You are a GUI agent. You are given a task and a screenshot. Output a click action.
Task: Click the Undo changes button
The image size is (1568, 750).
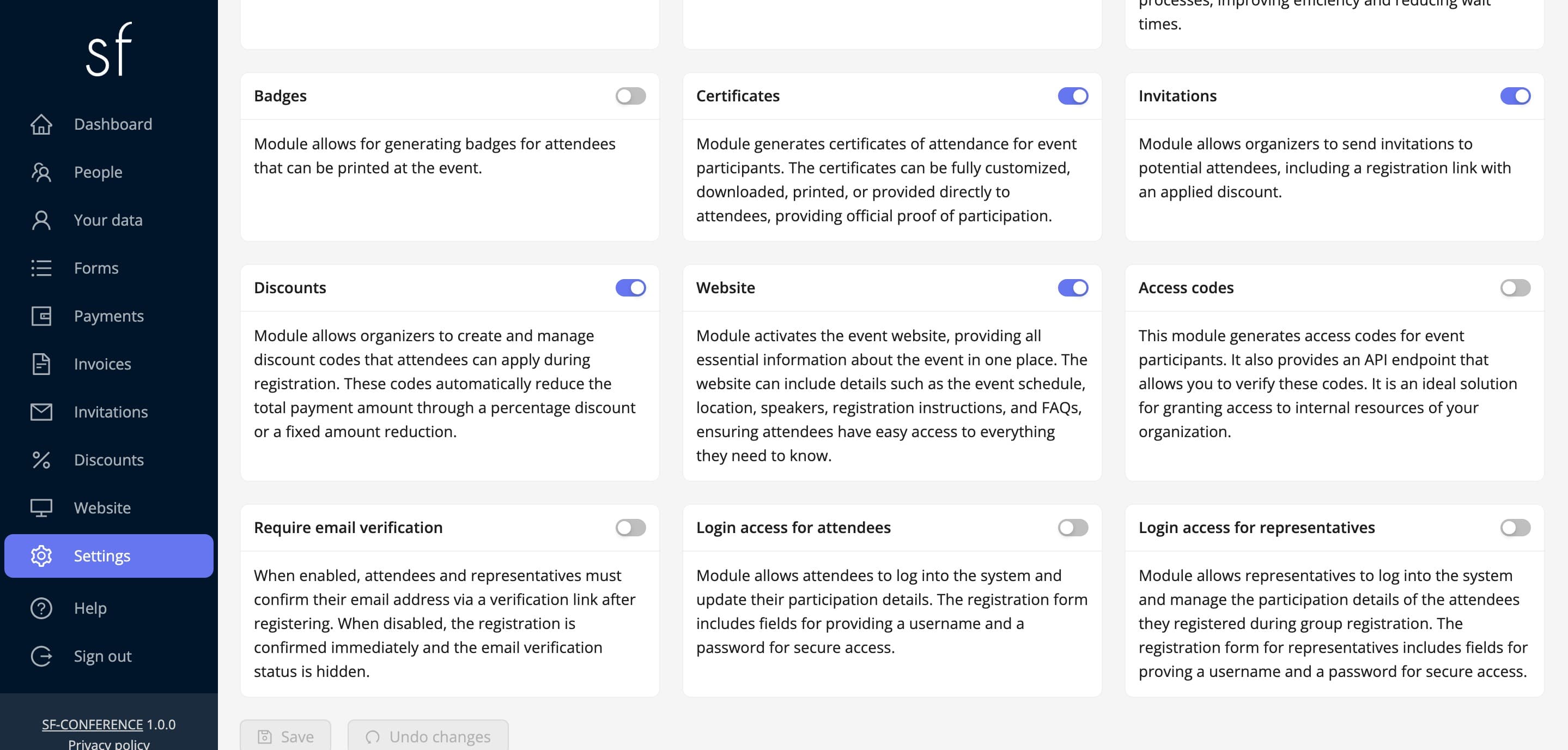point(428,736)
